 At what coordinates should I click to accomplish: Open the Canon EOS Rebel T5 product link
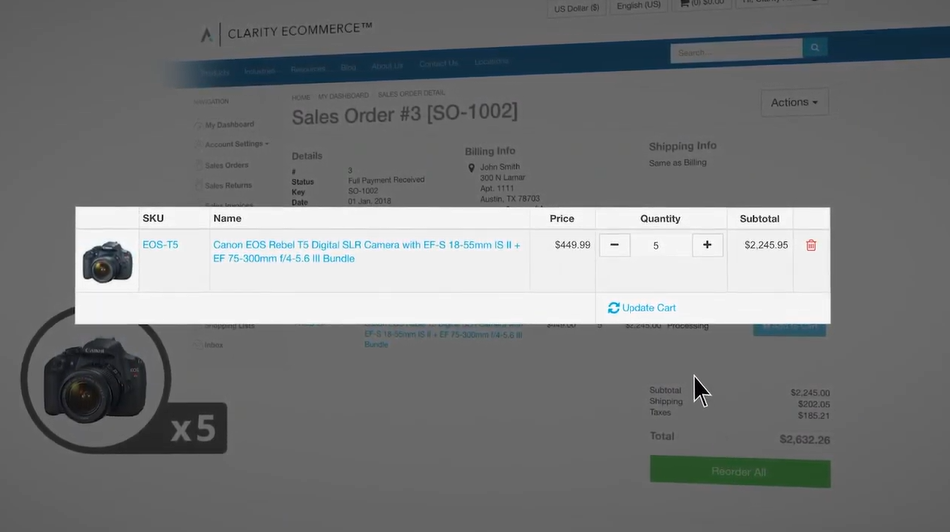pyautogui.click(x=367, y=251)
